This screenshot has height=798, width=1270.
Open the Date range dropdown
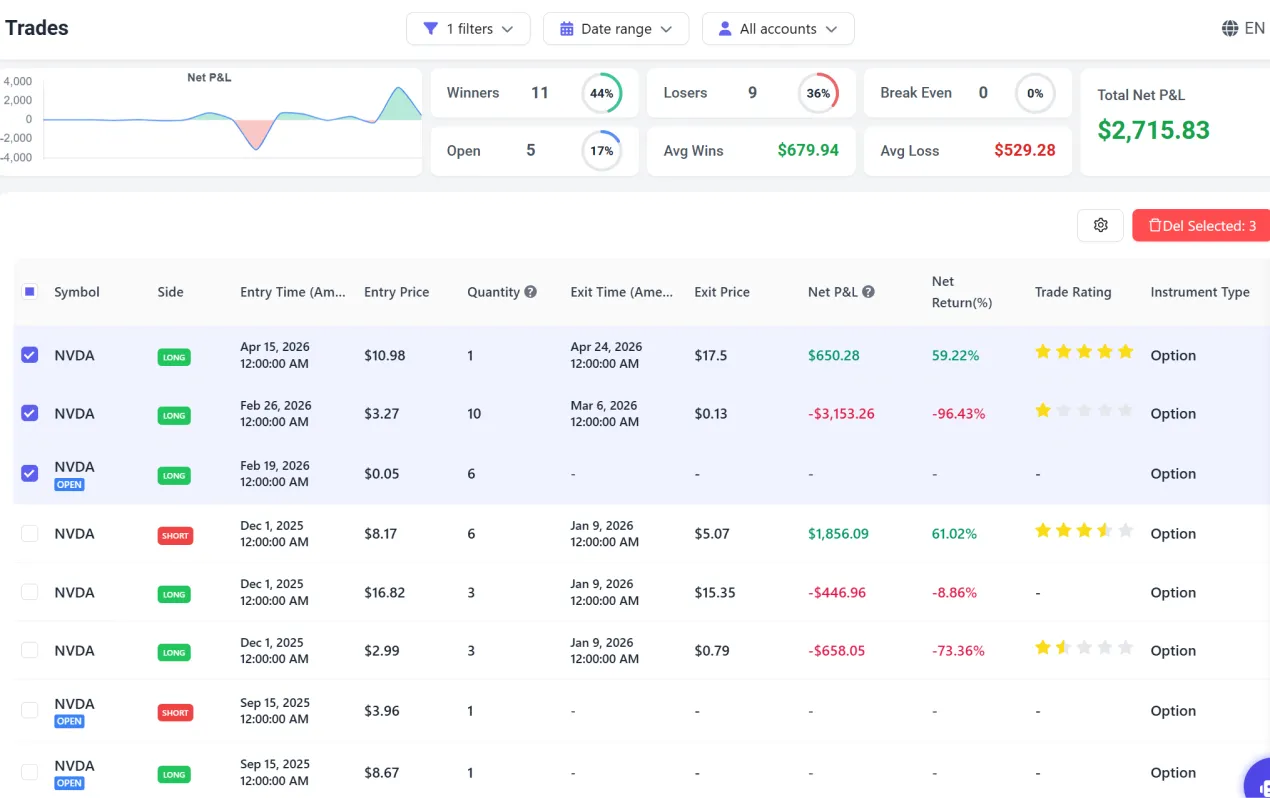click(x=616, y=29)
